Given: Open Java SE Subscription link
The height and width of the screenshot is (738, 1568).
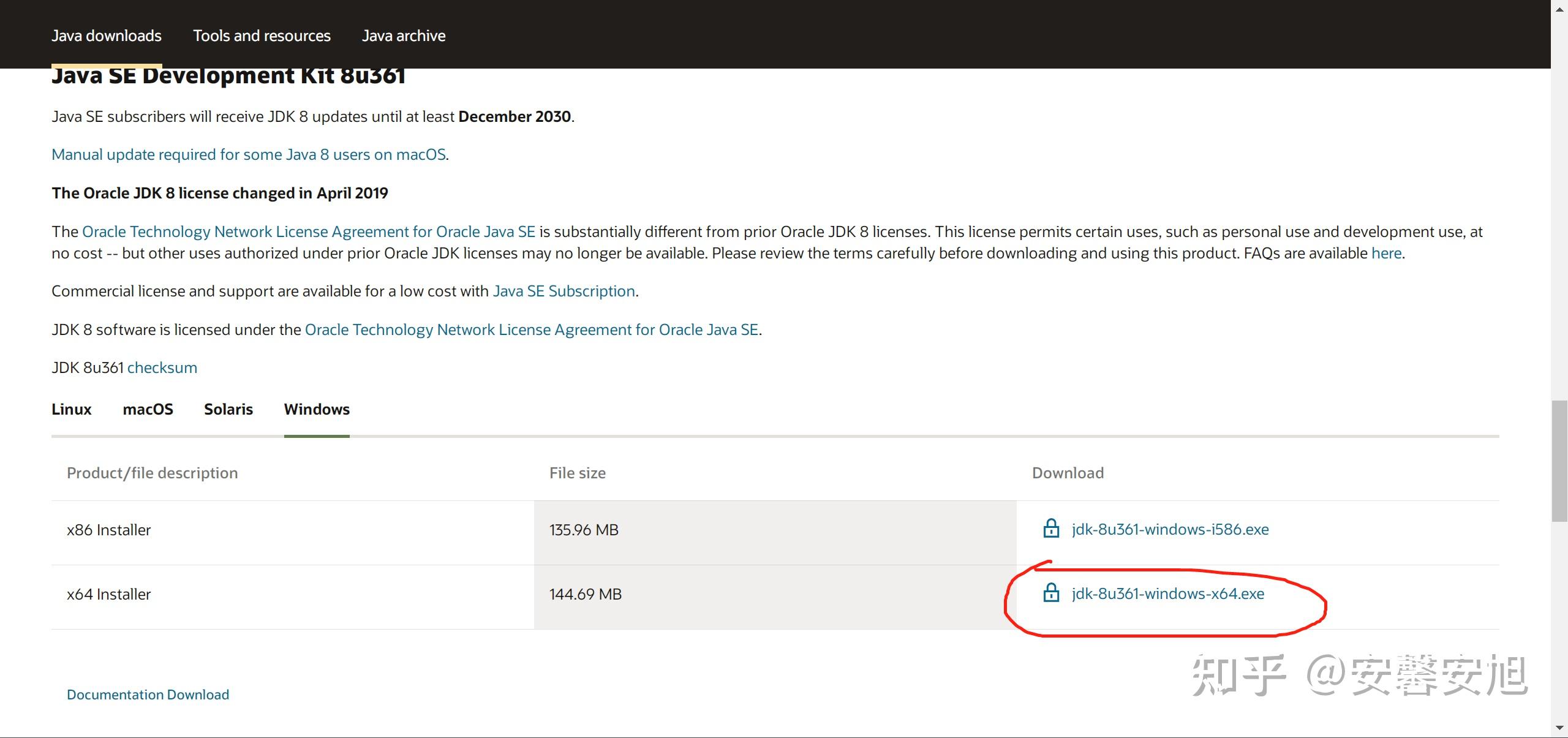Looking at the screenshot, I should coord(563,291).
